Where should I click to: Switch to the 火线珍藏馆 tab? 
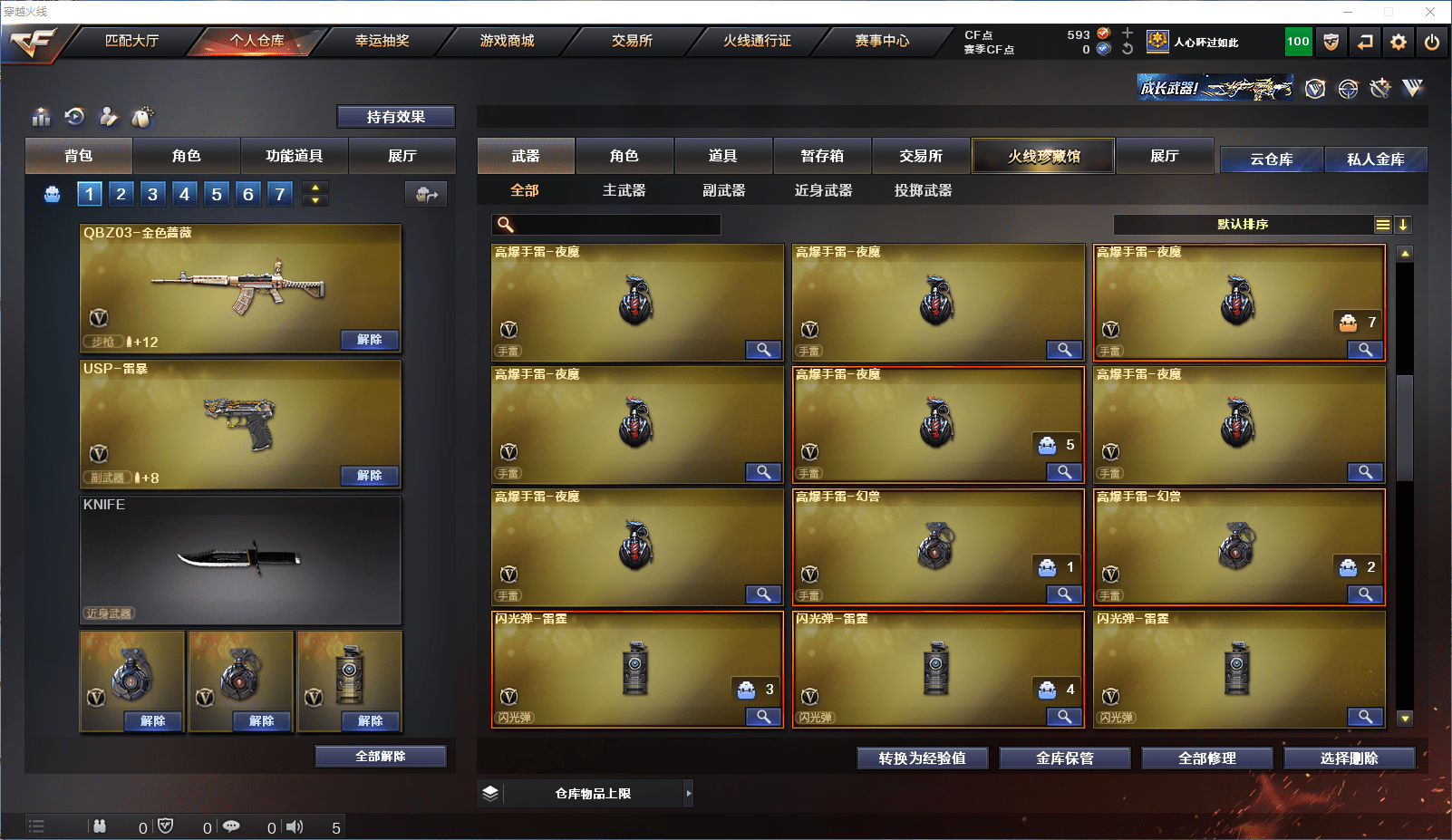click(x=1044, y=156)
